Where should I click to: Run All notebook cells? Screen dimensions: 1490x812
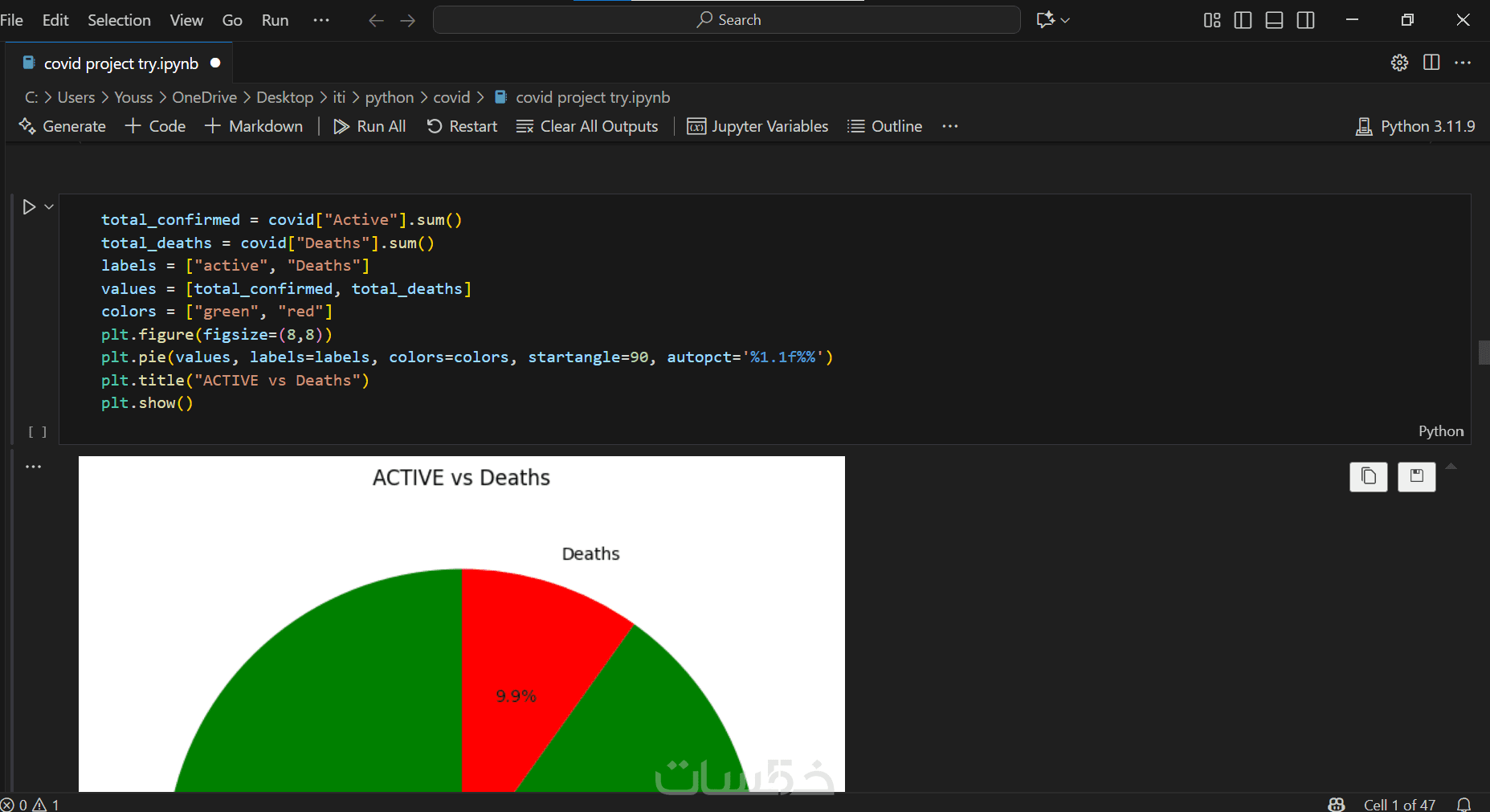pos(369,126)
